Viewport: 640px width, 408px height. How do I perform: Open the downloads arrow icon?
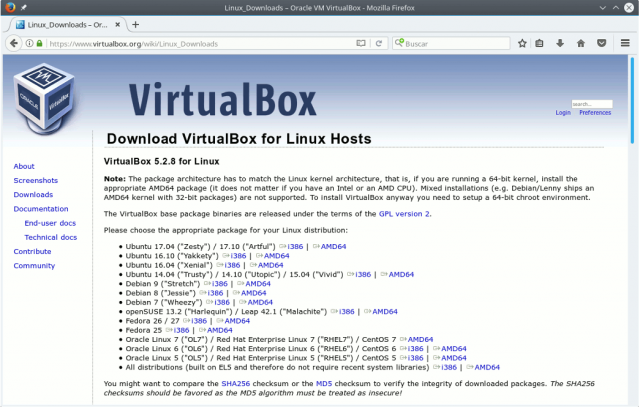point(560,43)
